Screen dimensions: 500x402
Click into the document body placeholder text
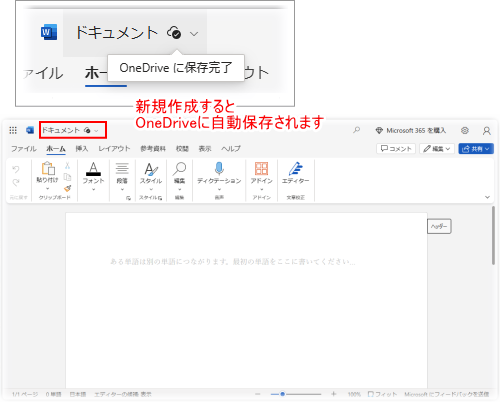233,262
